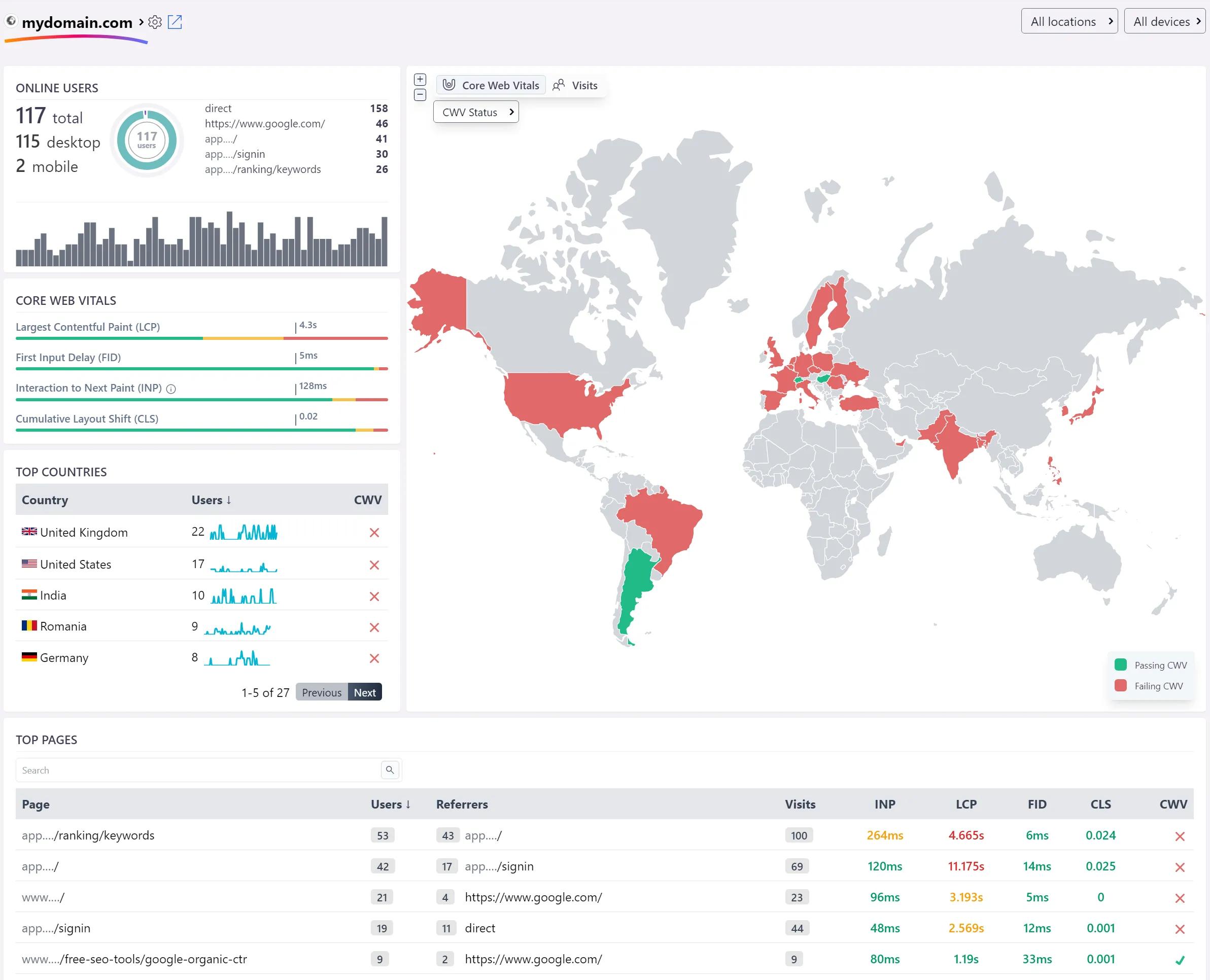Zoom out on the world map
1210x980 pixels.
[x=420, y=95]
